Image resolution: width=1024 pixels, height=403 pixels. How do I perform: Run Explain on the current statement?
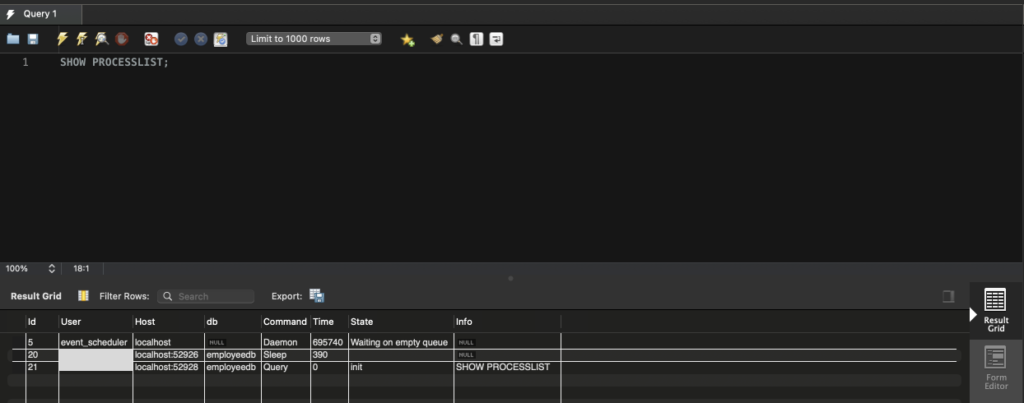pyautogui.click(x=102, y=39)
